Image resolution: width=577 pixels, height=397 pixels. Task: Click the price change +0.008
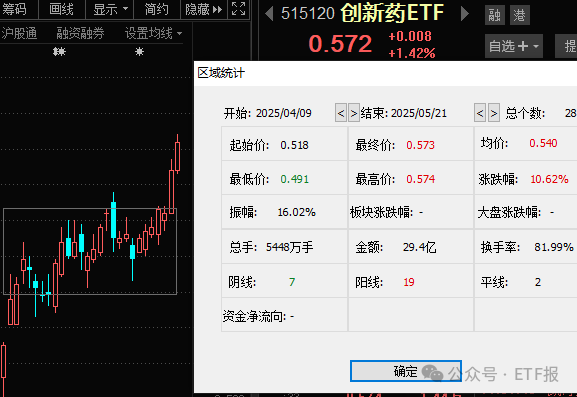point(410,36)
